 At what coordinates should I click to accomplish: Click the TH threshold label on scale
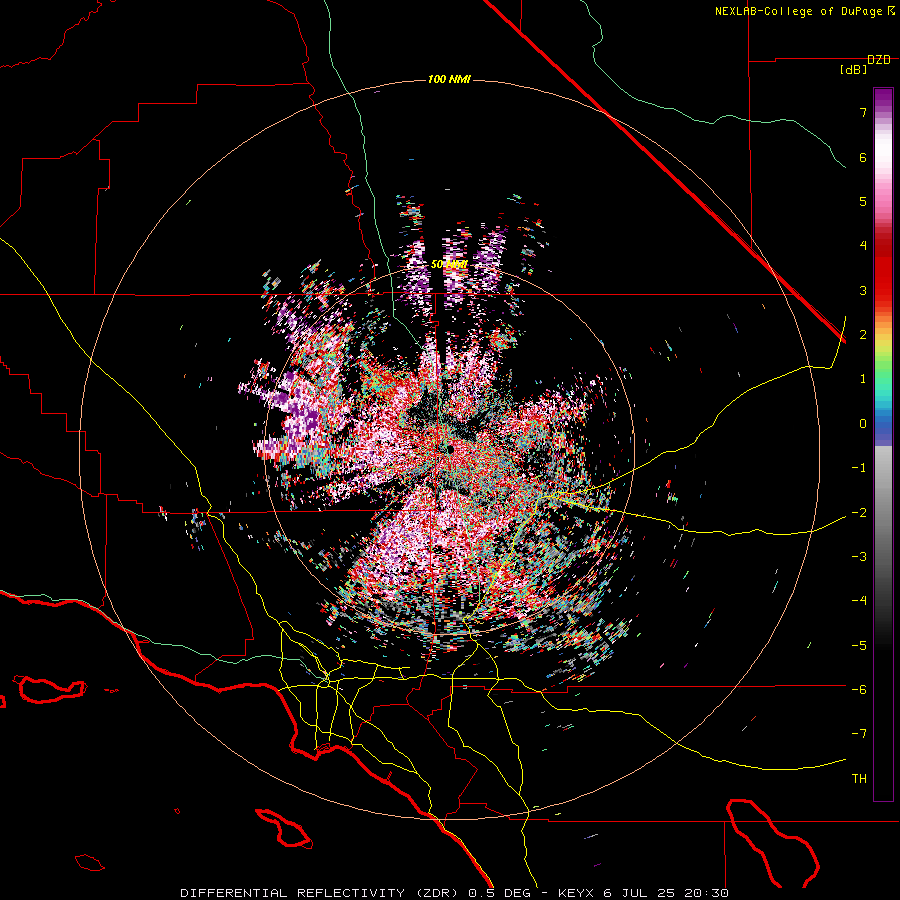(x=859, y=779)
